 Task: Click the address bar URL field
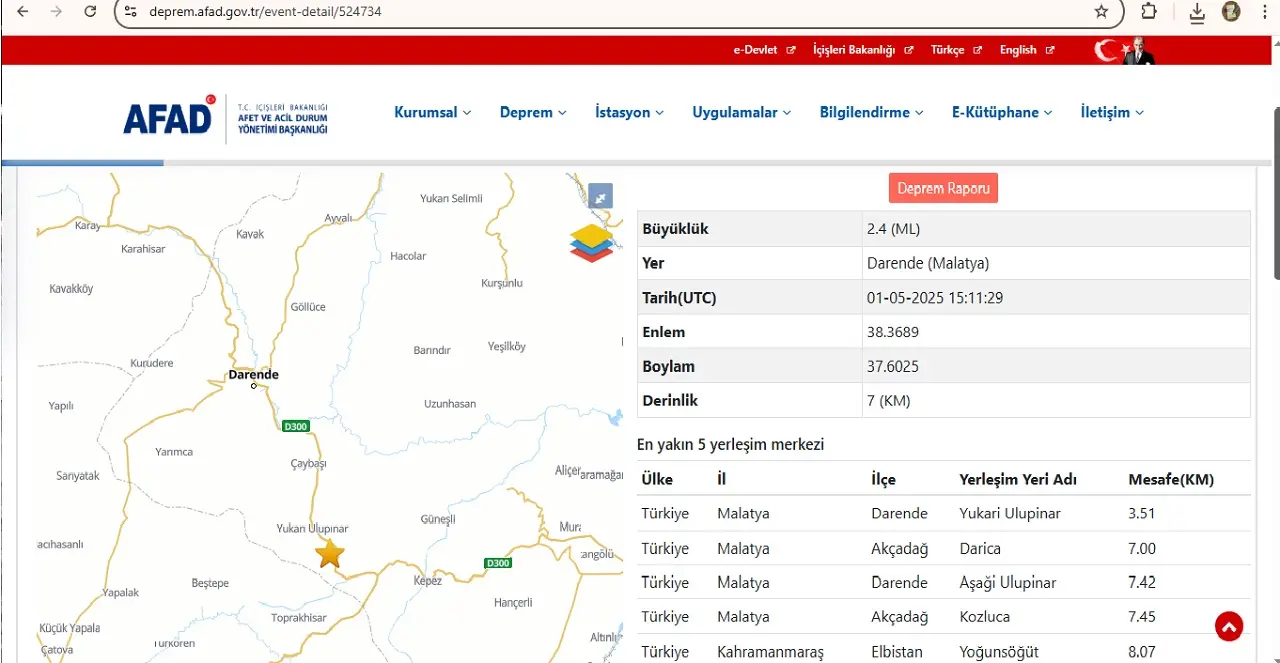(x=600, y=12)
